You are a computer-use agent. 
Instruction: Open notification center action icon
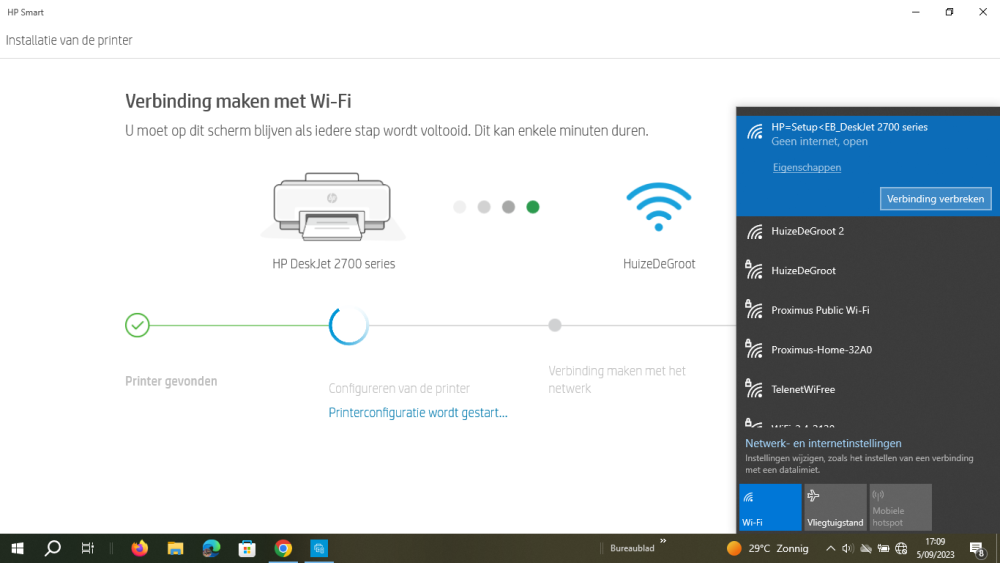(x=977, y=548)
